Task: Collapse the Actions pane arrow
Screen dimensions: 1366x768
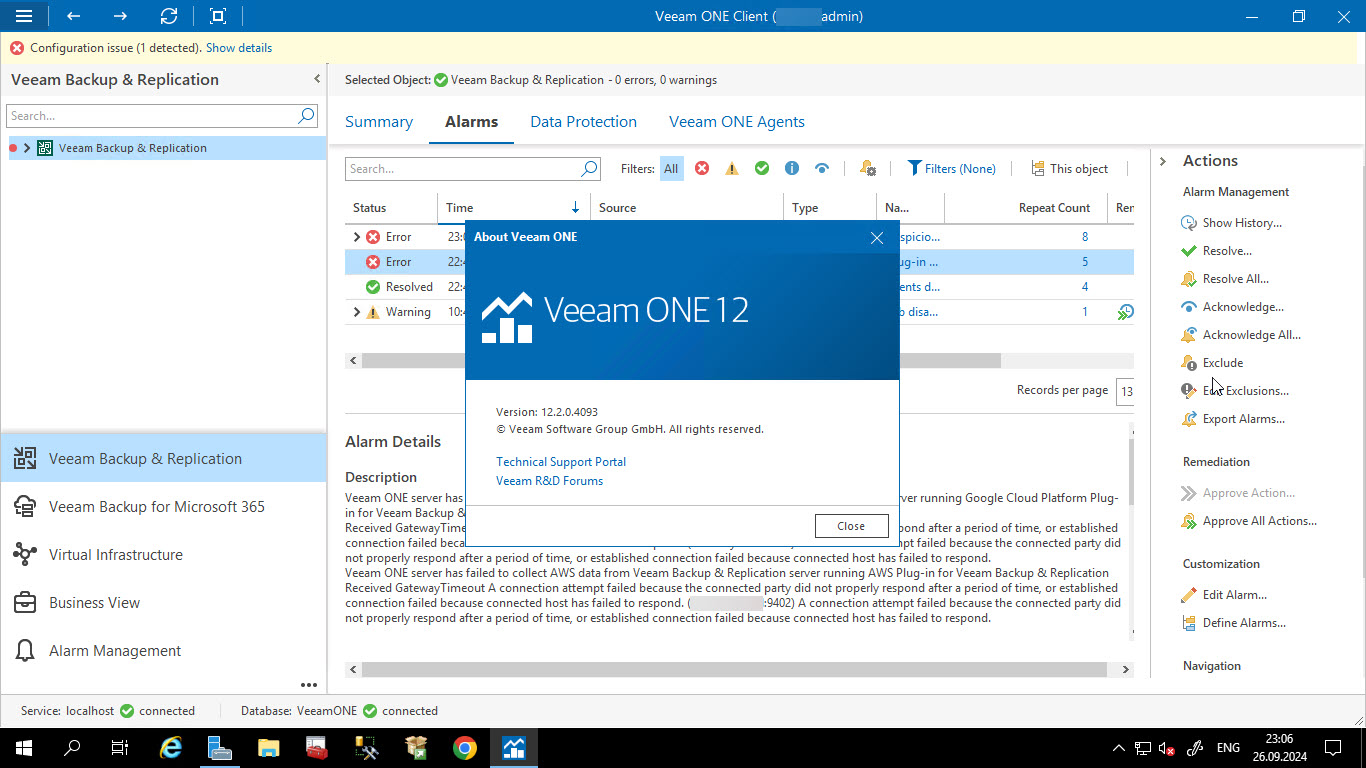Action: click(1163, 161)
